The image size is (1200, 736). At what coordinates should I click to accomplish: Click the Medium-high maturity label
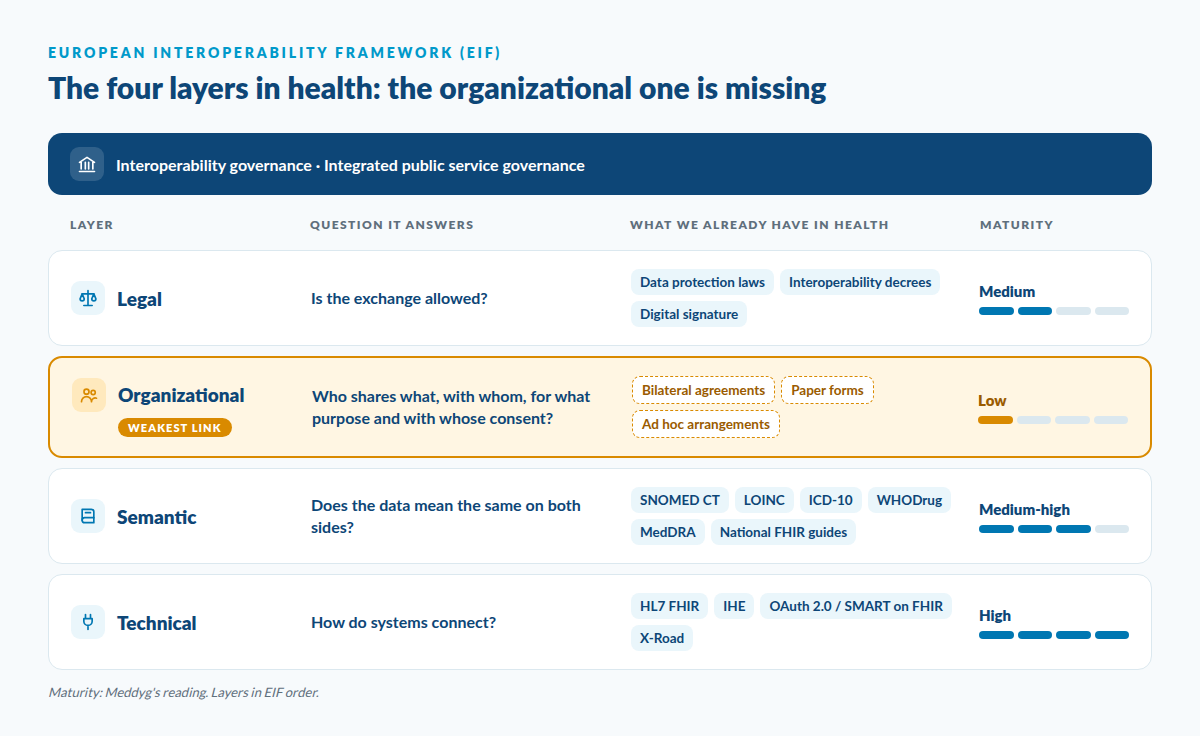[1024, 510]
